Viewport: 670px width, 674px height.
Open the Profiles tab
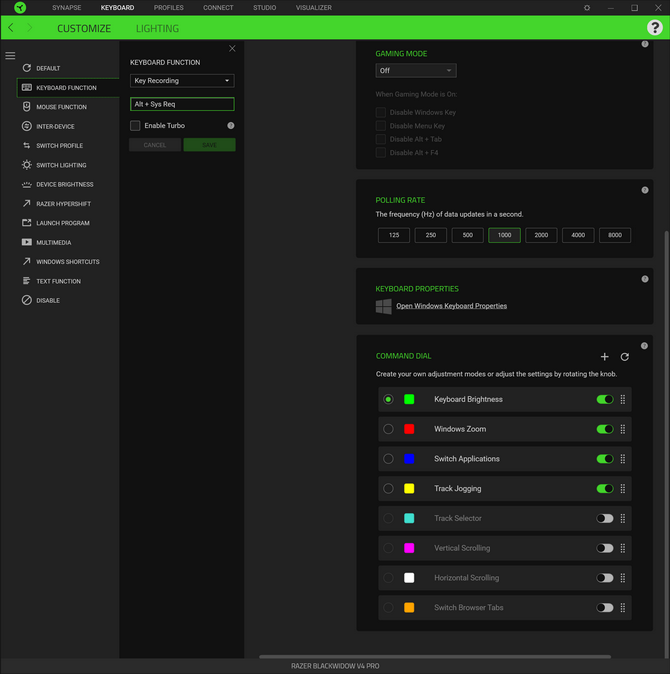coord(168,8)
